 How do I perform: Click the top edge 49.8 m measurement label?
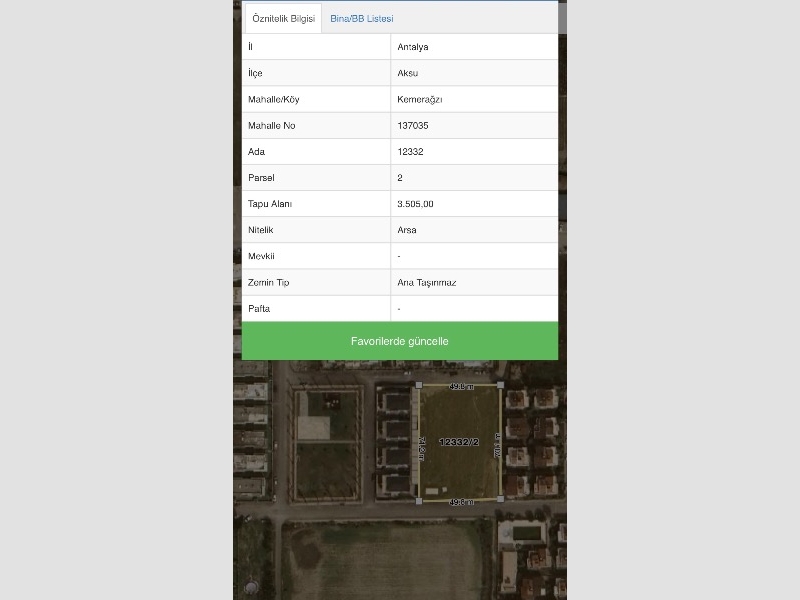pyautogui.click(x=461, y=386)
